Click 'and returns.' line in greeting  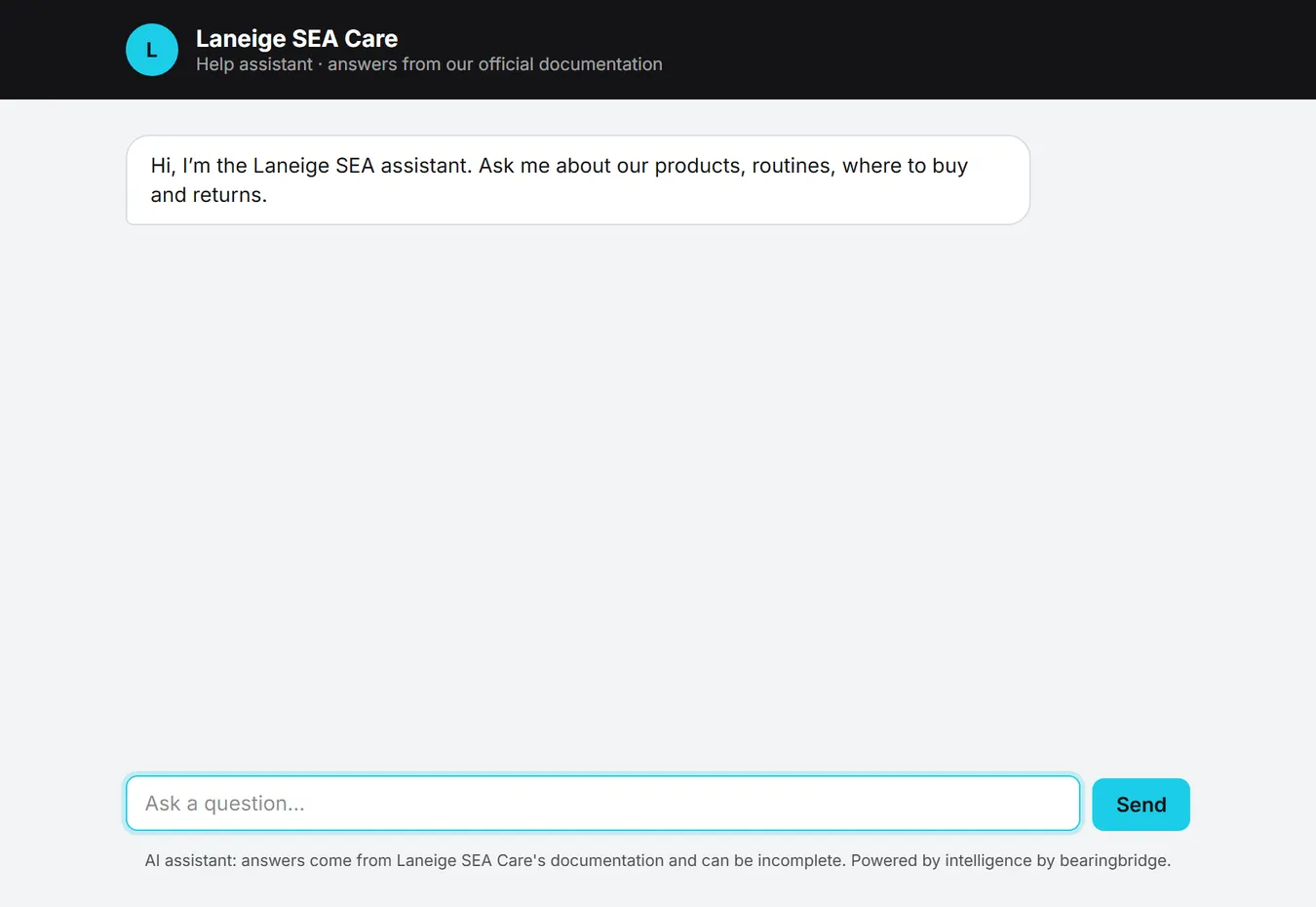click(x=209, y=195)
